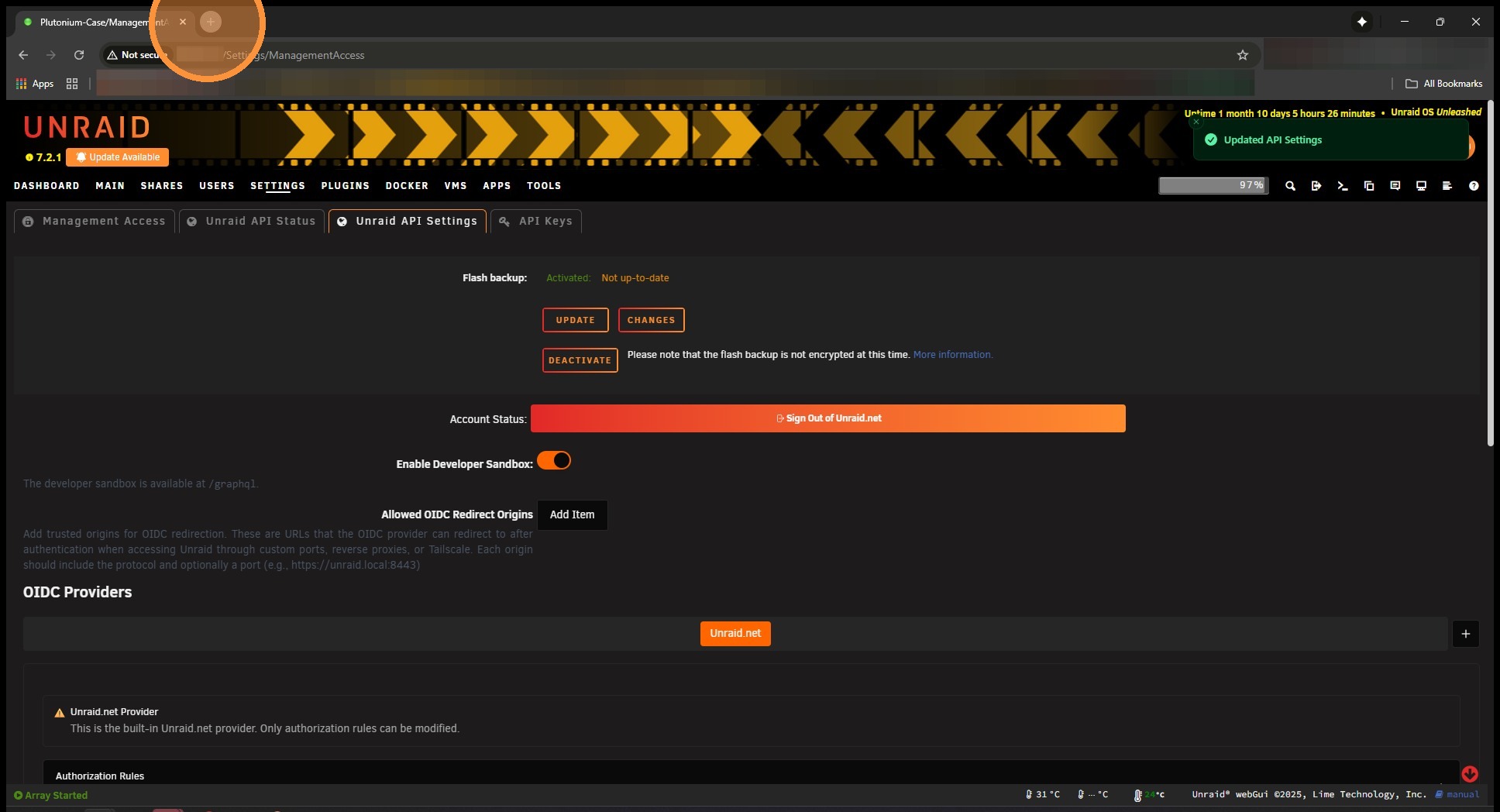Click the logout icon in Unraid toolbar
Viewport: 1500px width, 812px height.
tap(1316, 186)
